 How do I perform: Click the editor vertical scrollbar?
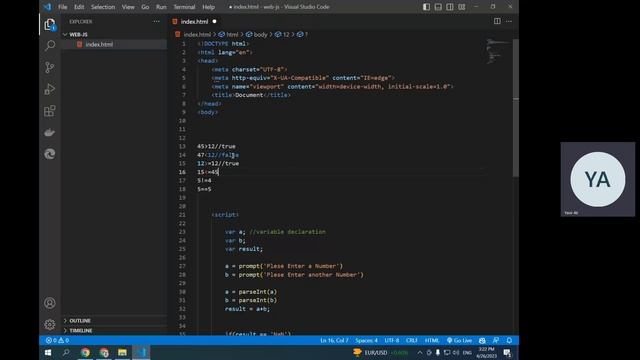pyautogui.click(x=516, y=108)
